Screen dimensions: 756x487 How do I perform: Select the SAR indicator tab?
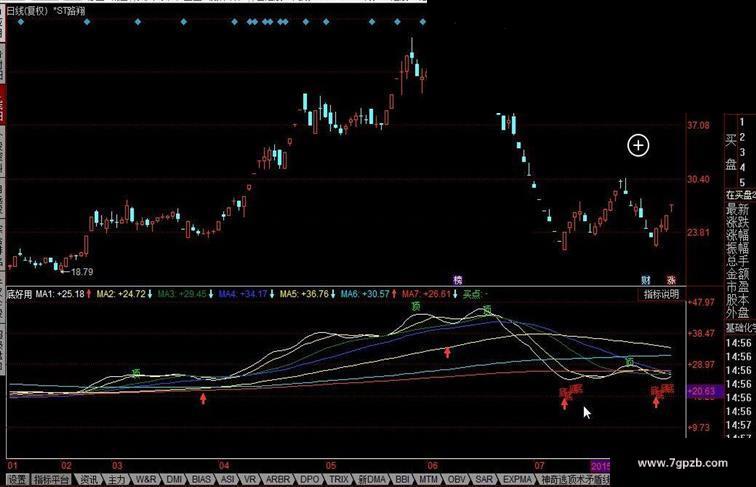(484, 480)
